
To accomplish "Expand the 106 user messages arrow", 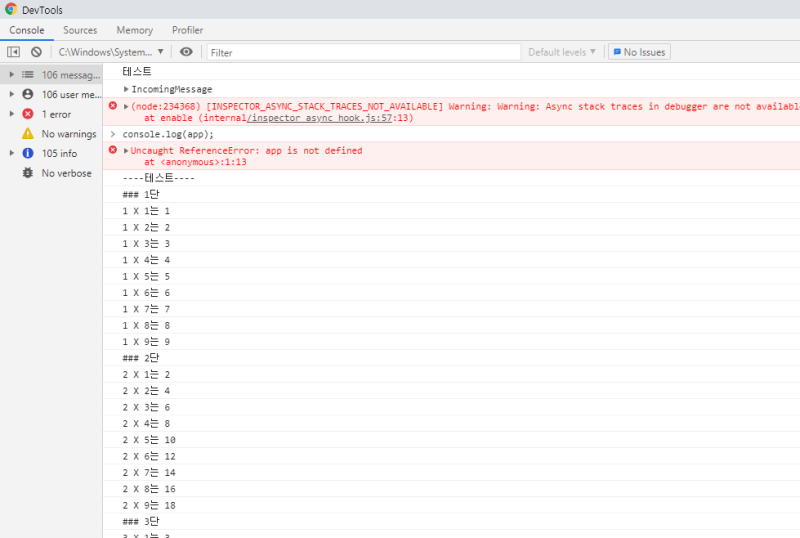I will coord(11,94).
